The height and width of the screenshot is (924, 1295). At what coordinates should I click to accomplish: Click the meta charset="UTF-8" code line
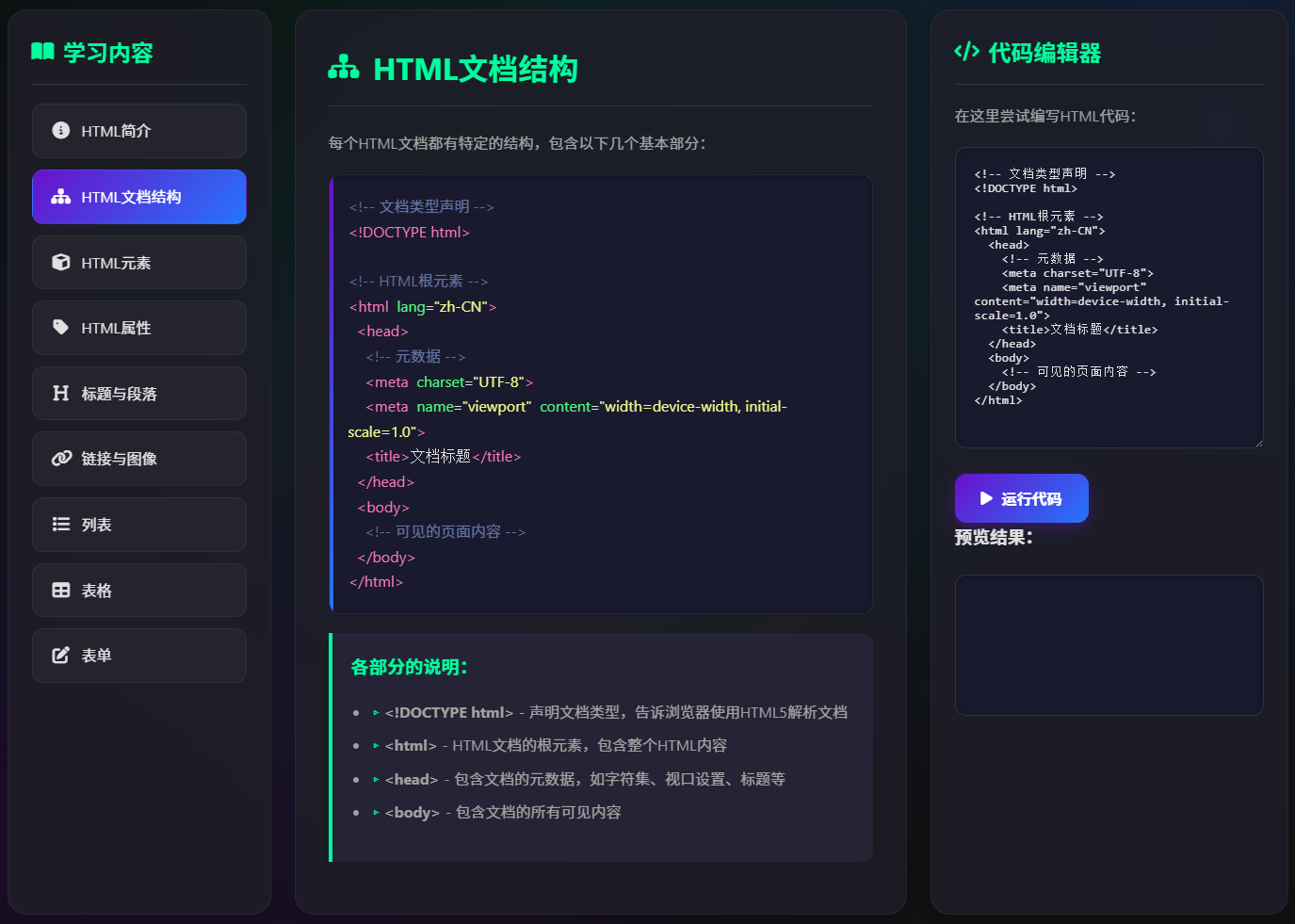pyautogui.click(x=449, y=381)
